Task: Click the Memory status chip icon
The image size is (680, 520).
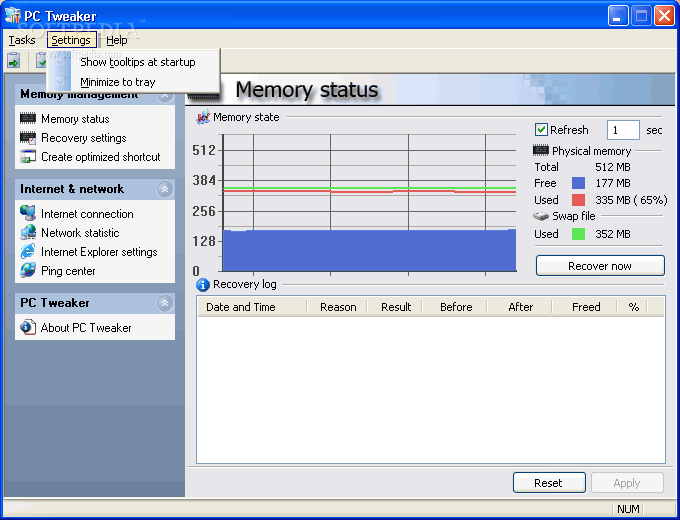Action: point(28,118)
